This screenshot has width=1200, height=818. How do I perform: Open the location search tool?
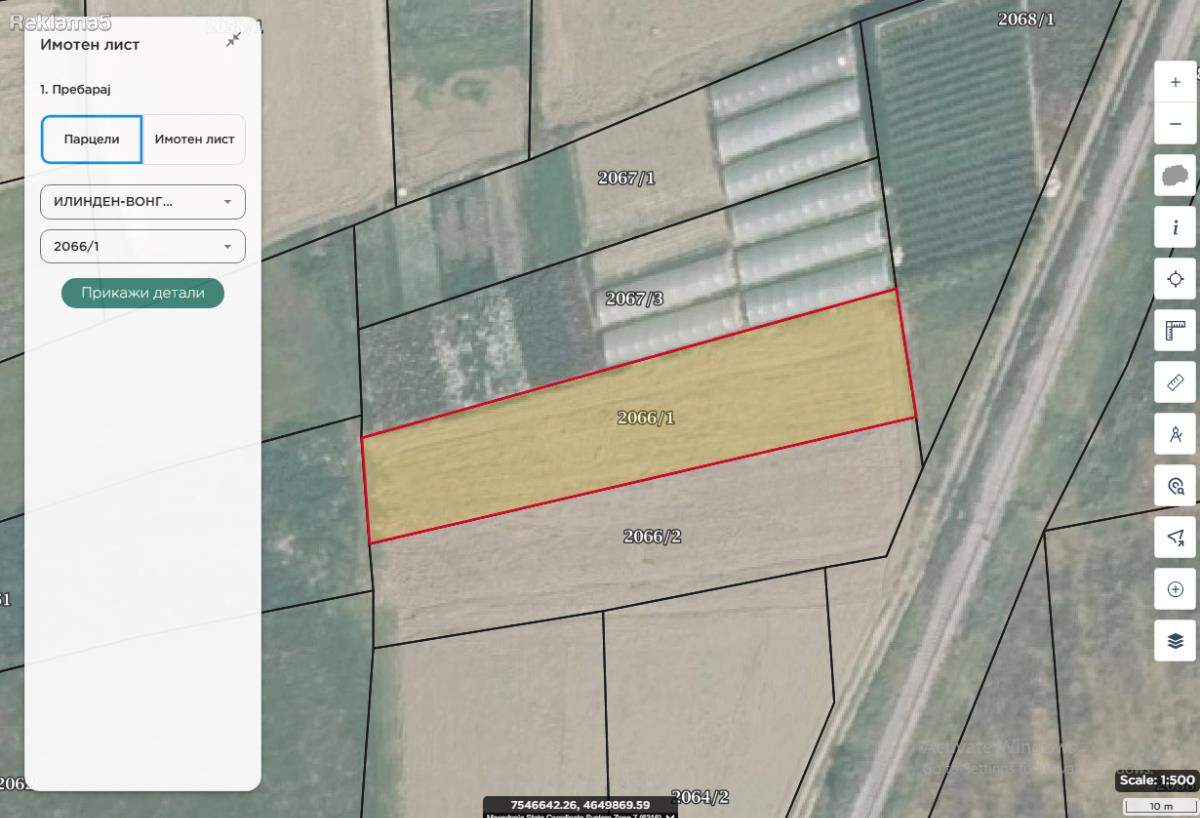1175,486
